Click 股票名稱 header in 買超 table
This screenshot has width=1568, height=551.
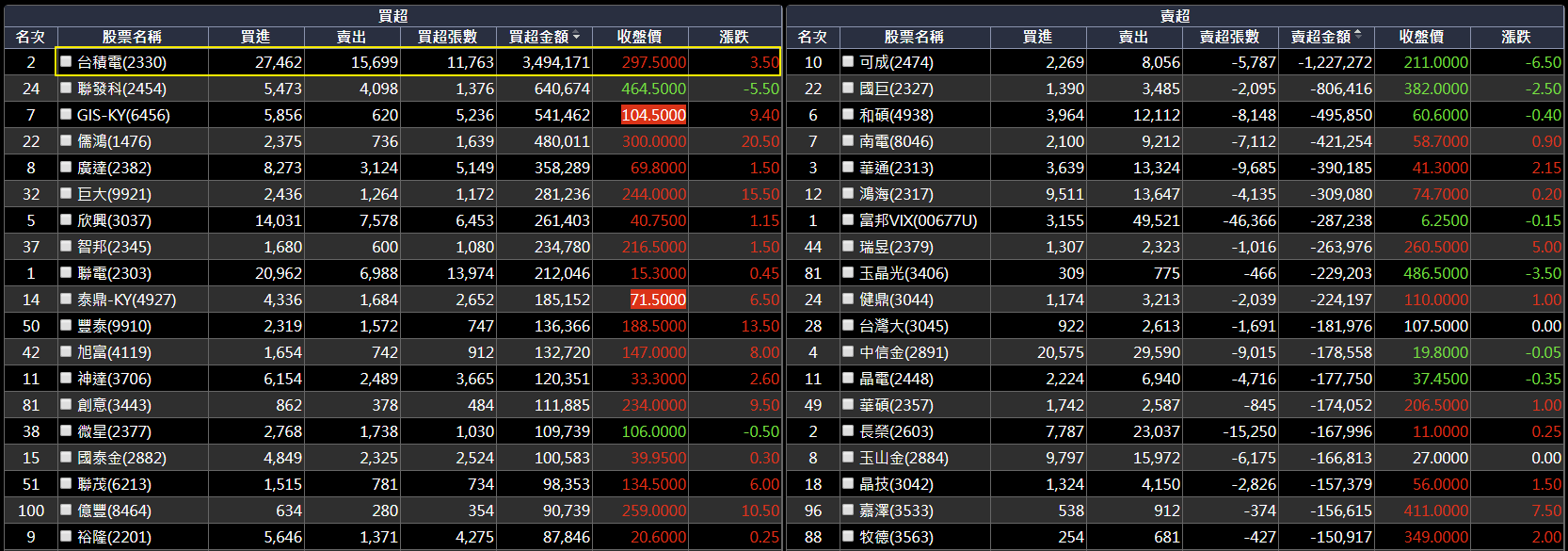point(132,37)
